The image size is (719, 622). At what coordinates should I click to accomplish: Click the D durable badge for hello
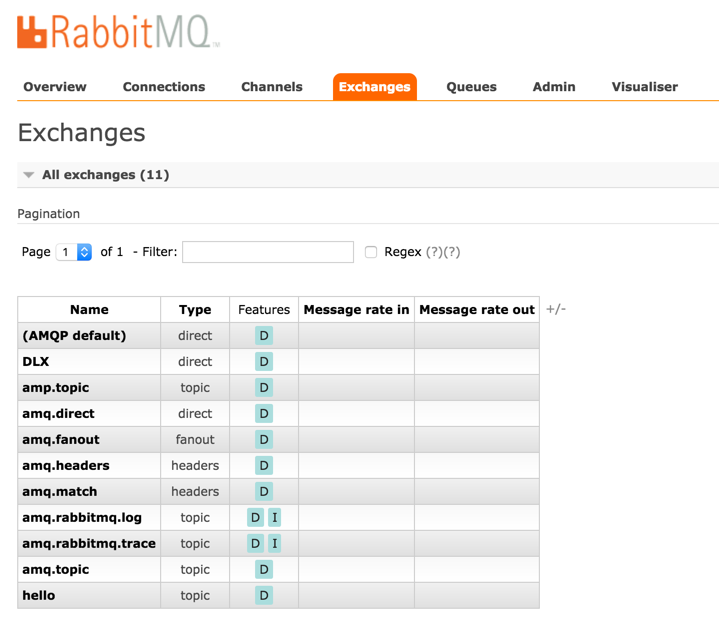click(x=264, y=595)
